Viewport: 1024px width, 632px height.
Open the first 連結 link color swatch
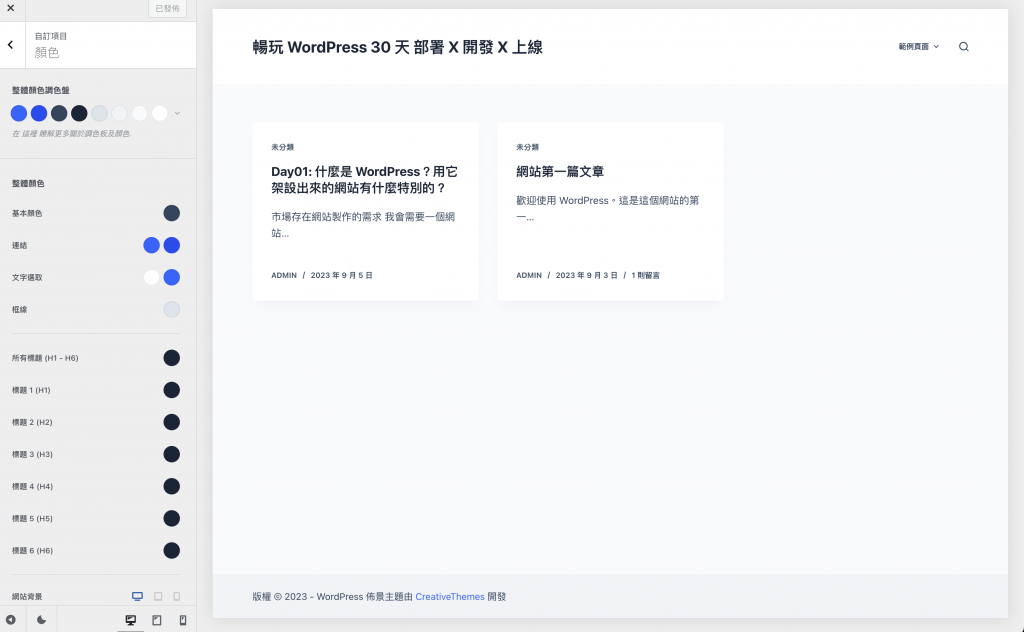click(x=152, y=245)
